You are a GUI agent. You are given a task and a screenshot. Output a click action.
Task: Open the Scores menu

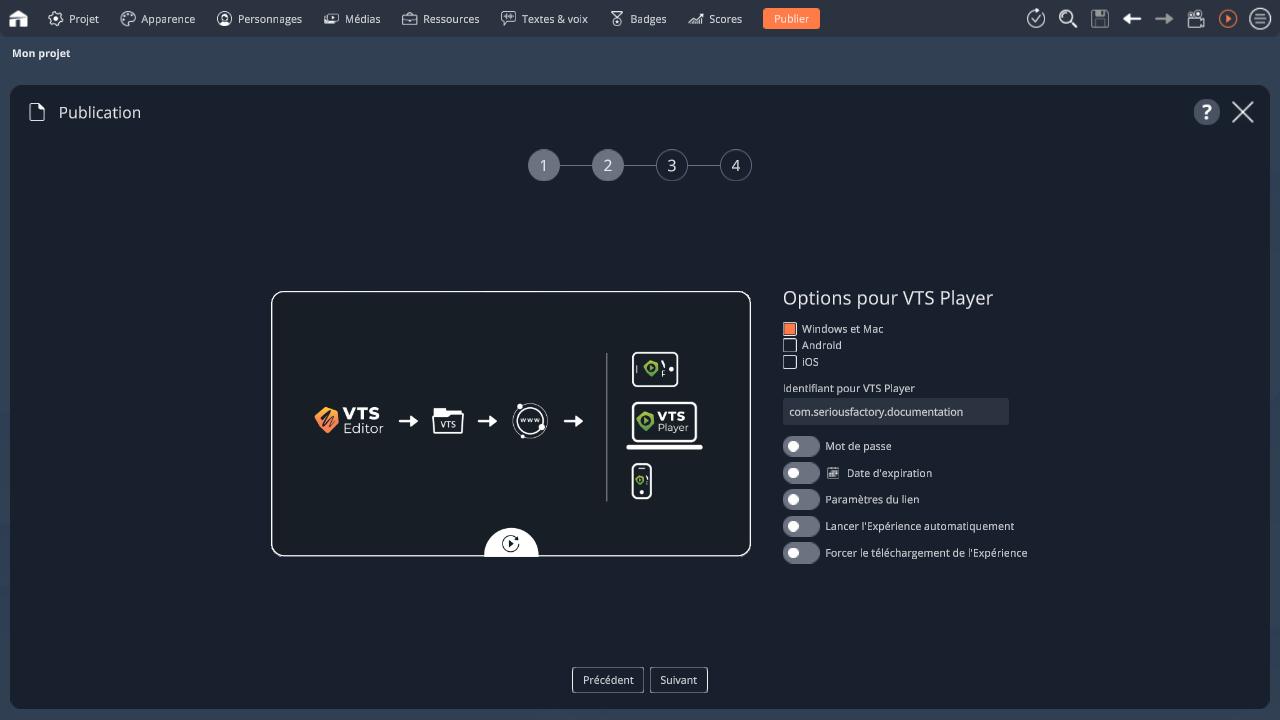tap(714, 18)
